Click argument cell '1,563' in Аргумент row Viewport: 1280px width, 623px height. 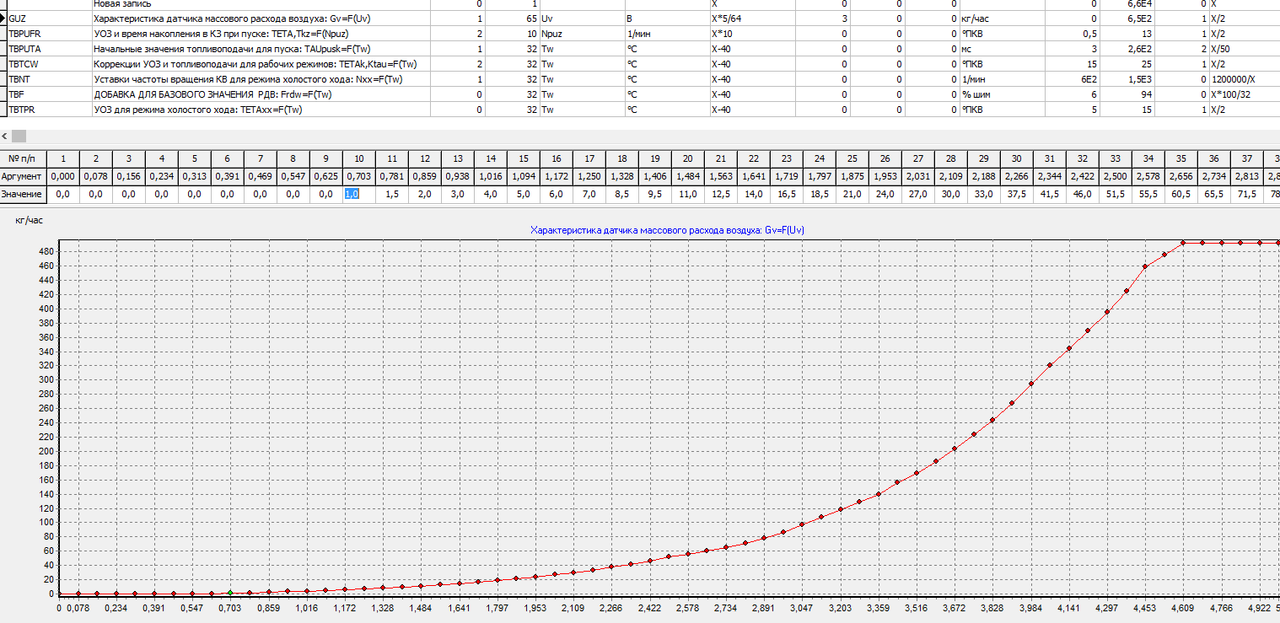pyautogui.click(x=721, y=176)
